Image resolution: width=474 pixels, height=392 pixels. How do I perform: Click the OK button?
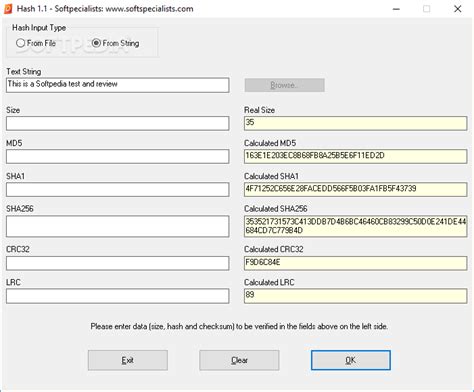pos(351,360)
